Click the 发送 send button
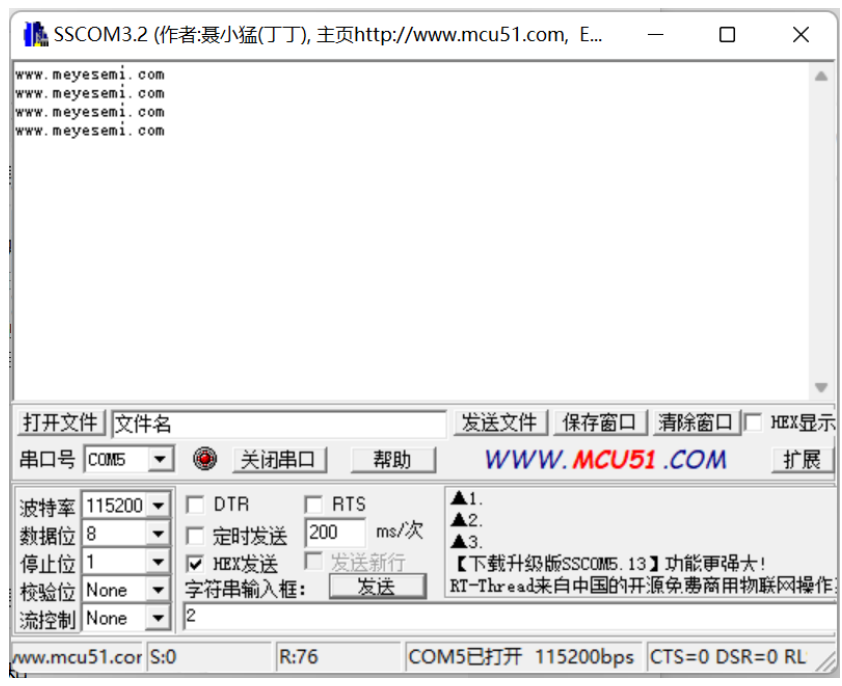Image resolution: width=842 pixels, height=686 pixels. tap(377, 586)
